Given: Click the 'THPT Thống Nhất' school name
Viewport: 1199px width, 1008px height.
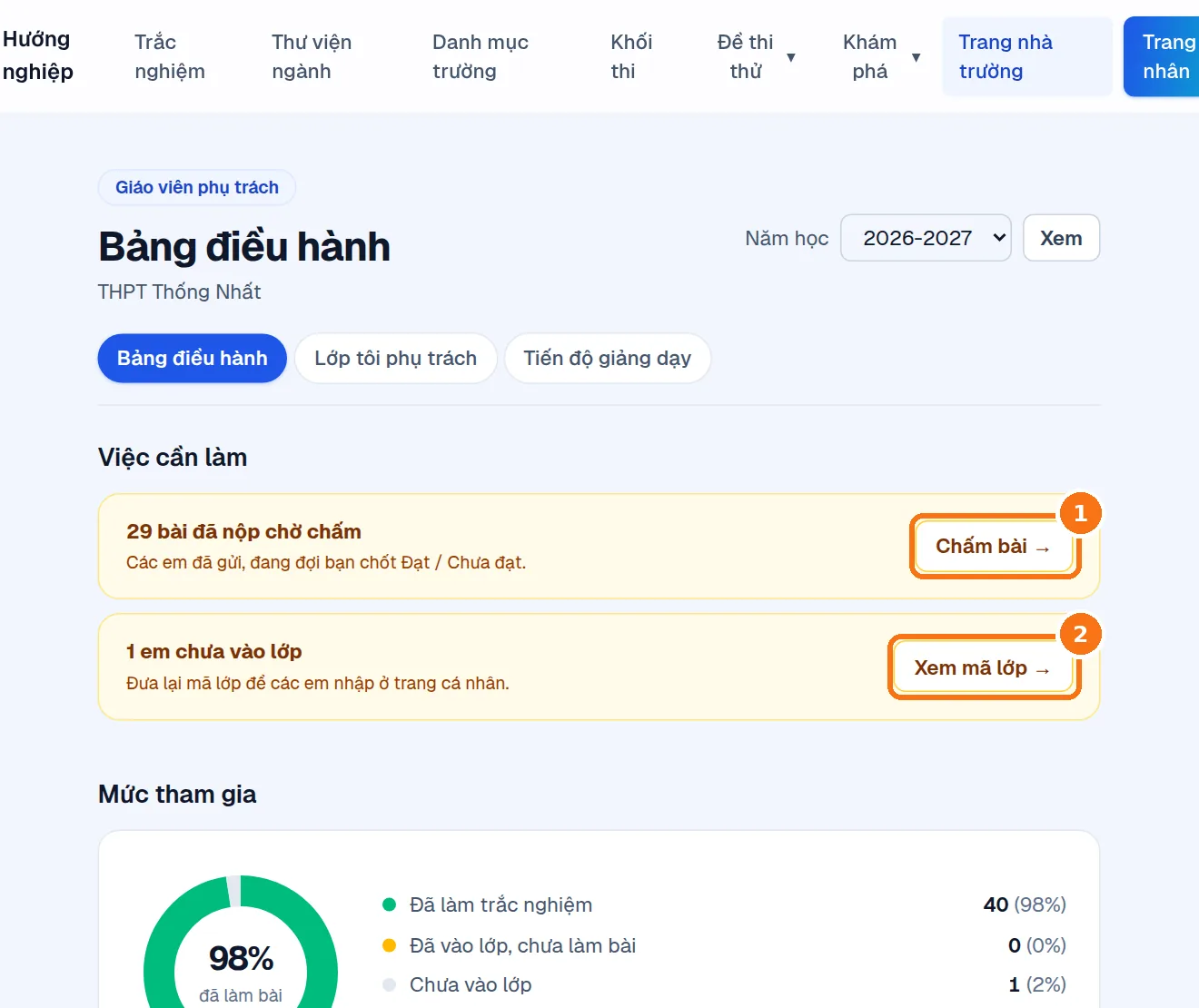Looking at the screenshot, I should pyautogui.click(x=179, y=292).
